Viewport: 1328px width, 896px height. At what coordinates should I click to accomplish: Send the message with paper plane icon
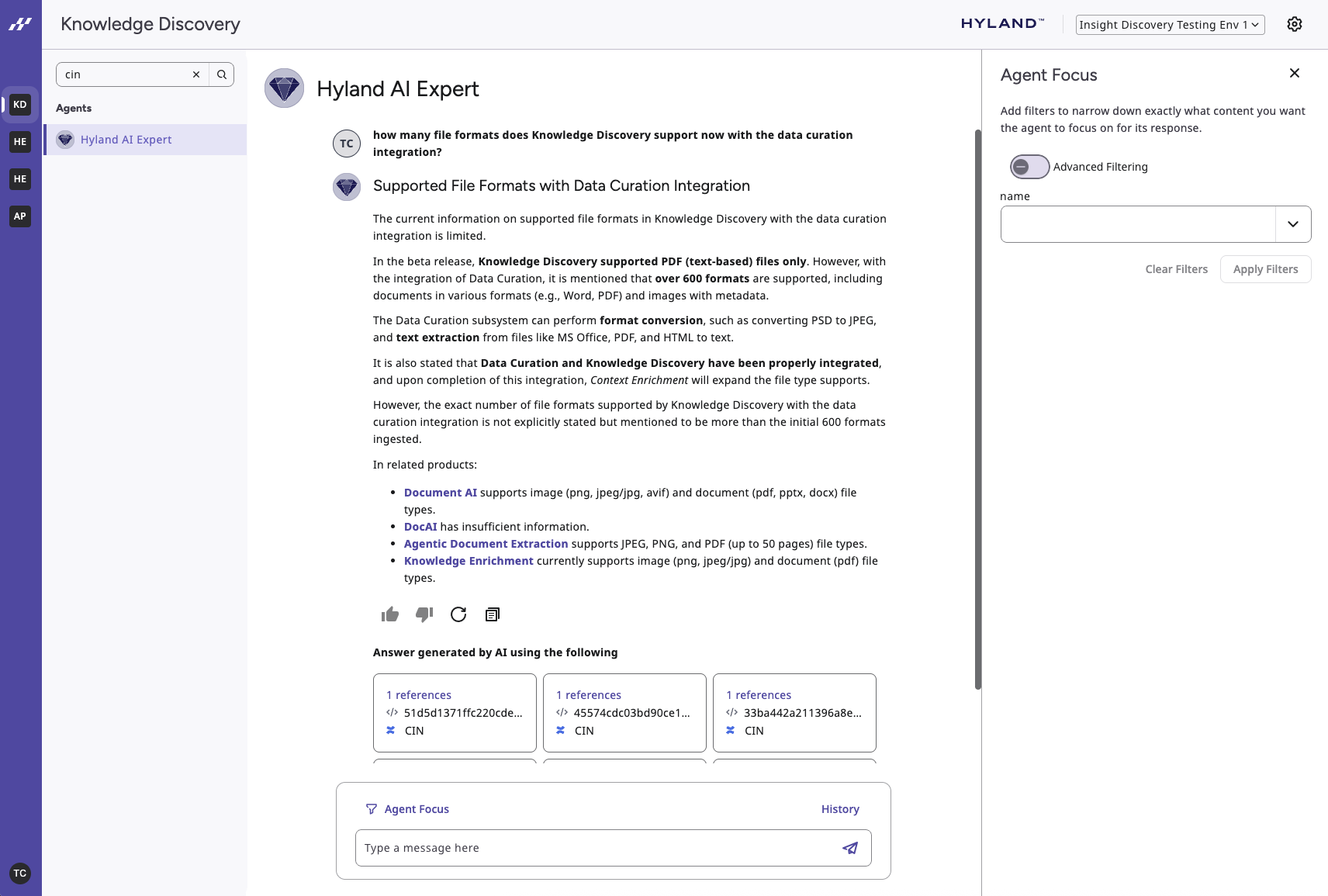pos(850,848)
